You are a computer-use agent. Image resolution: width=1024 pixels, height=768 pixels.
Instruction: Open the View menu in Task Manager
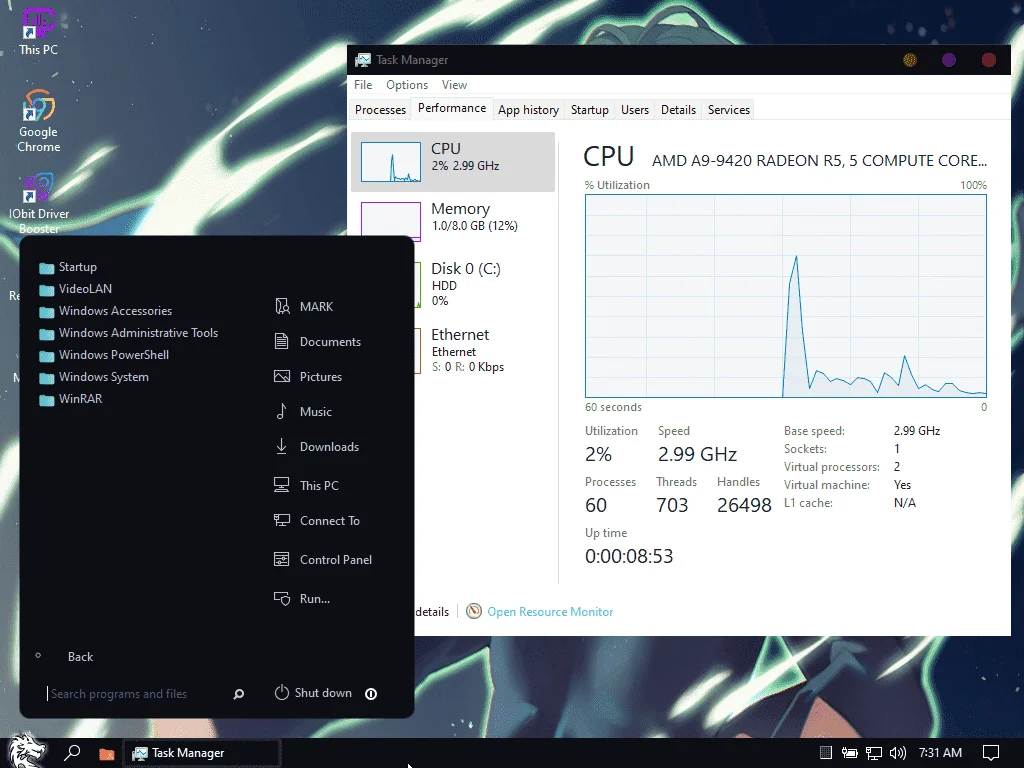click(454, 85)
